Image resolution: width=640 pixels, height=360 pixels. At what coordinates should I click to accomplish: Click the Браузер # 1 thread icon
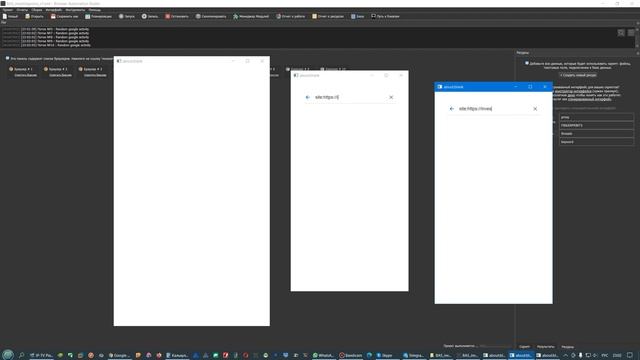[x=11, y=69]
